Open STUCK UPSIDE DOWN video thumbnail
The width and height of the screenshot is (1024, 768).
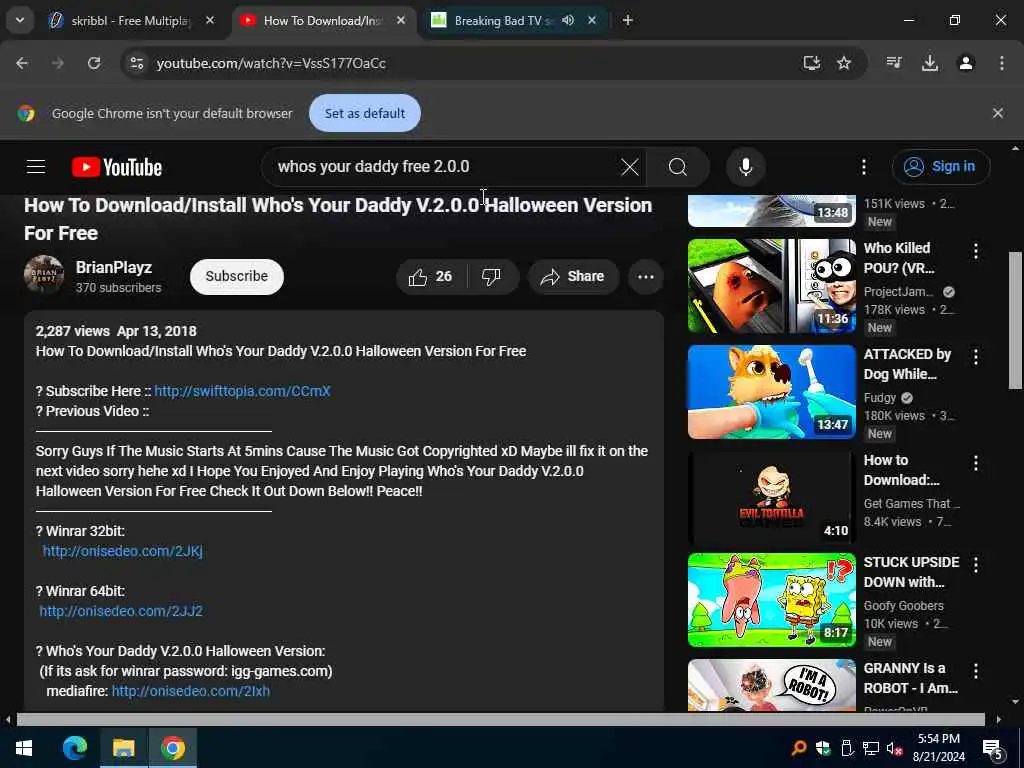click(771, 600)
